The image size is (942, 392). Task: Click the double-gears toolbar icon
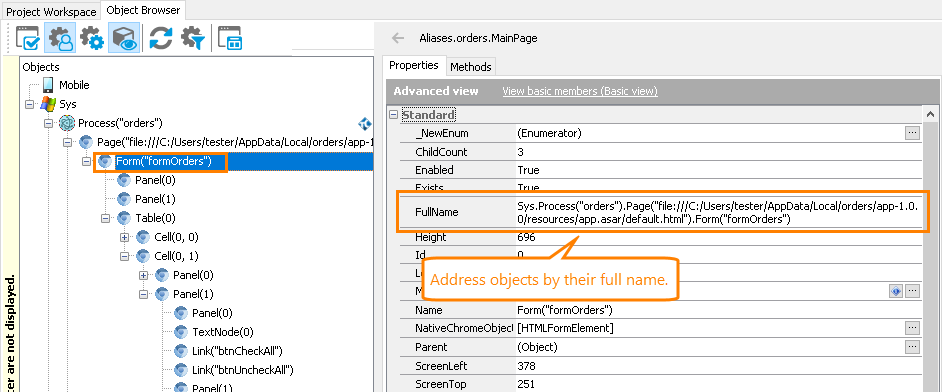pos(92,38)
